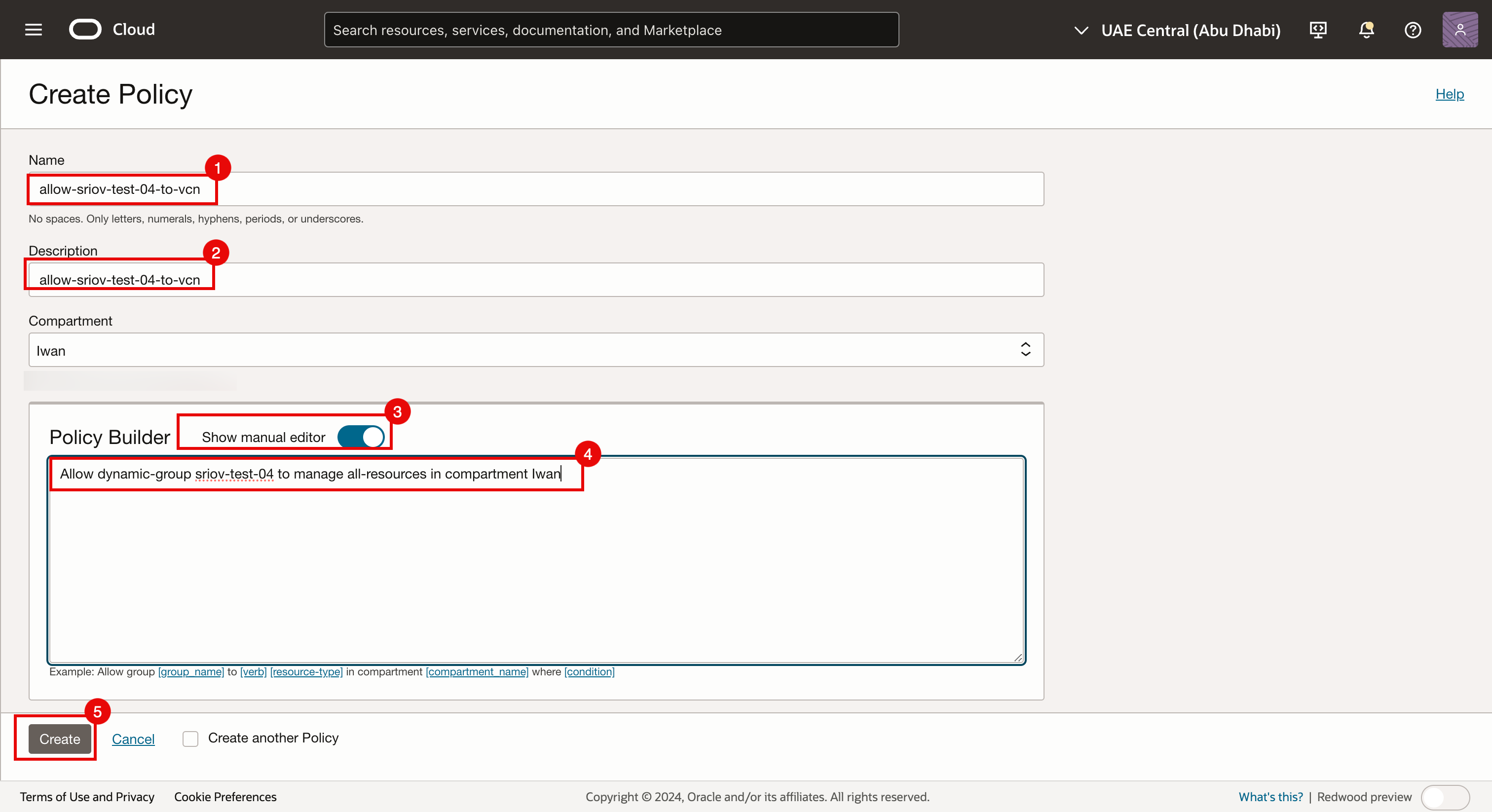This screenshot has width=1492, height=812.
Task: Grab the policy textarea resize handle
Action: (1018, 658)
